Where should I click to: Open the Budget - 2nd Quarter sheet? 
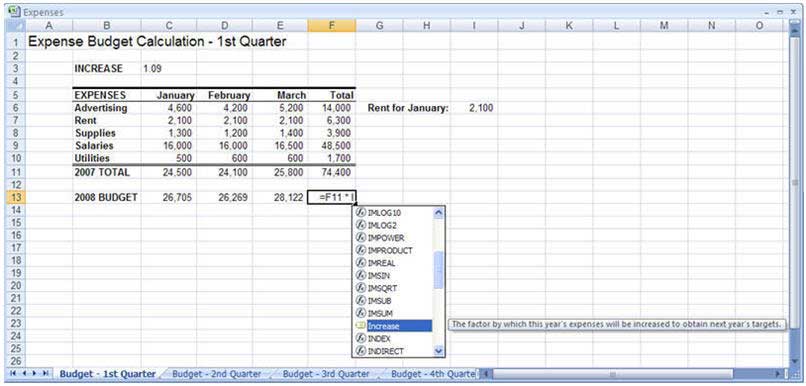216,374
